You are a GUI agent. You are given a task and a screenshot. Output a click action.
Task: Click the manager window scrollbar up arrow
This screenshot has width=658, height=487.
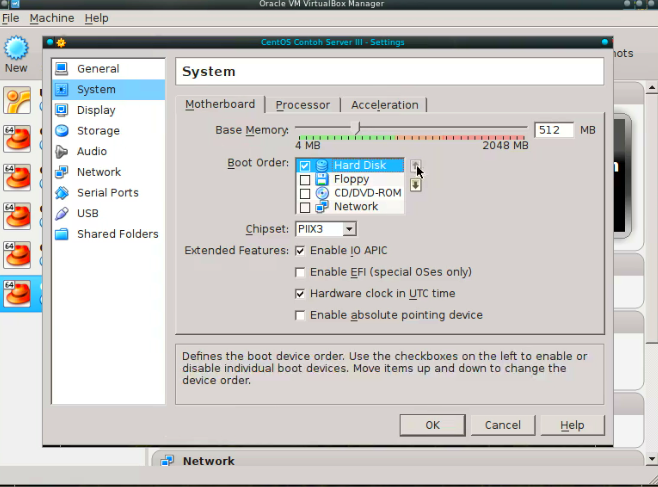[651, 88]
